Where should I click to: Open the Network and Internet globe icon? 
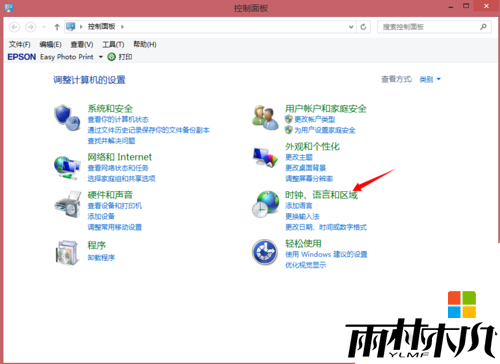tap(67, 167)
